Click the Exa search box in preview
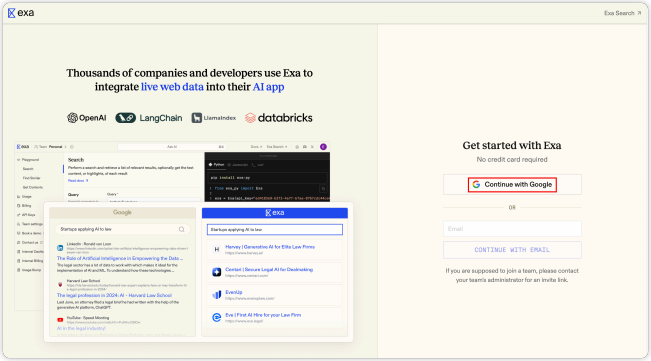 pos(275,229)
